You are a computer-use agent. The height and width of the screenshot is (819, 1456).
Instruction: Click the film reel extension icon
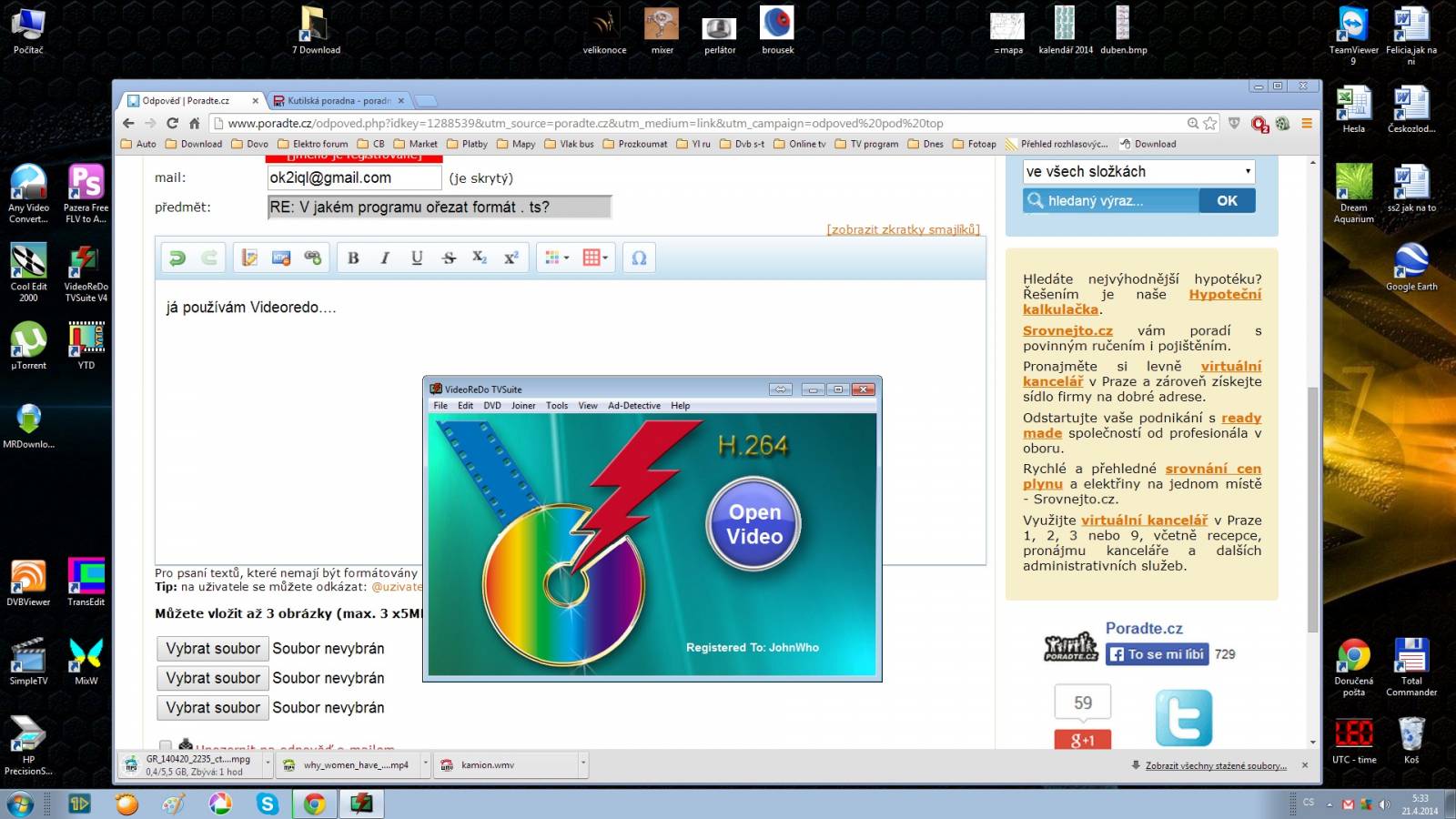click(1282, 123)
